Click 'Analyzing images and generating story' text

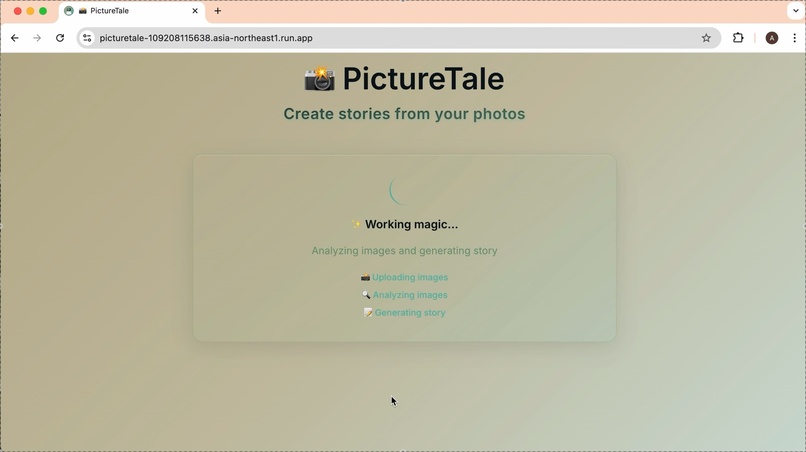404,250
